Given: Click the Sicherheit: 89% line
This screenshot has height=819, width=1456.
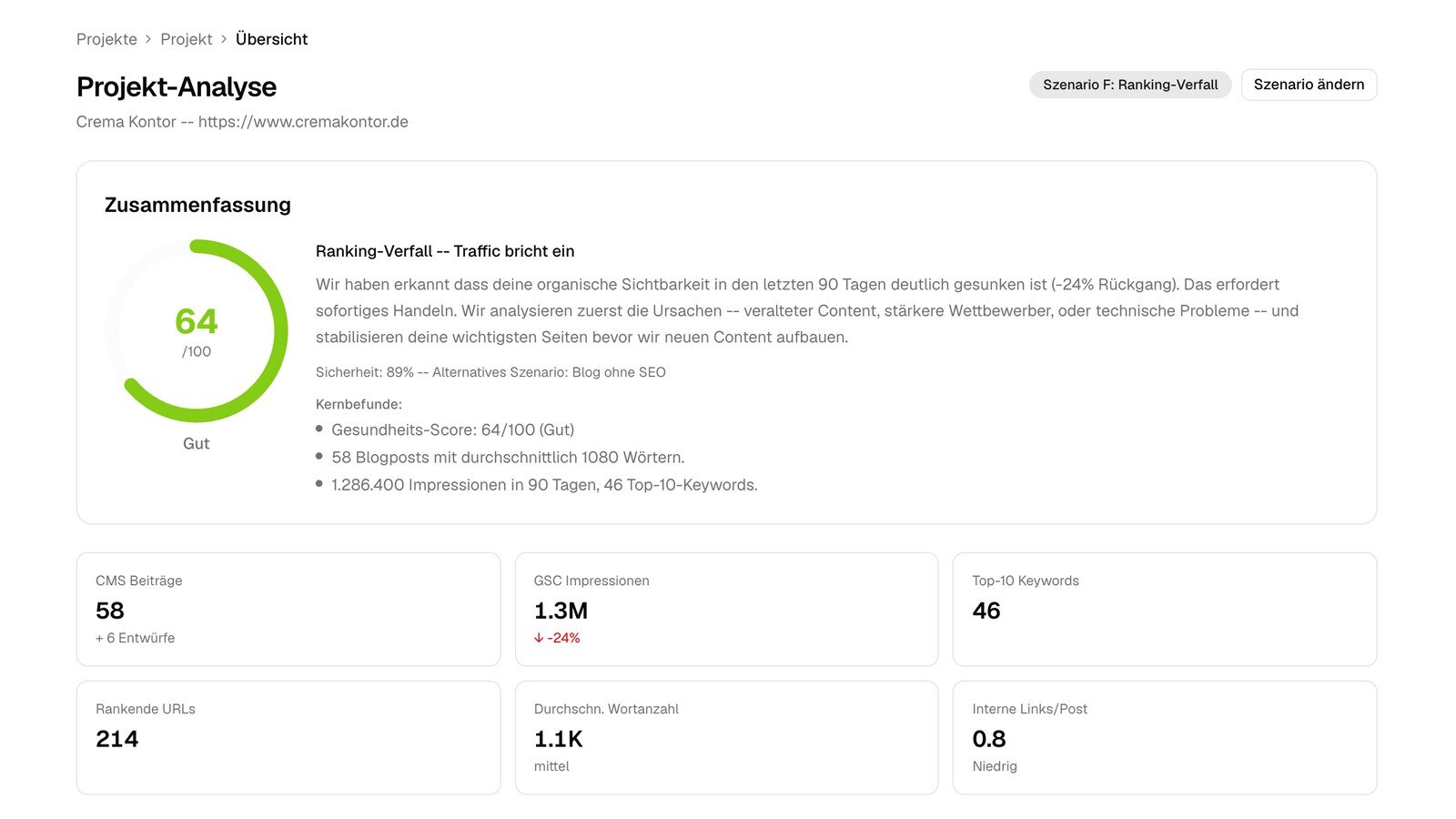Looking at the screenshot, I should point(490,372).
